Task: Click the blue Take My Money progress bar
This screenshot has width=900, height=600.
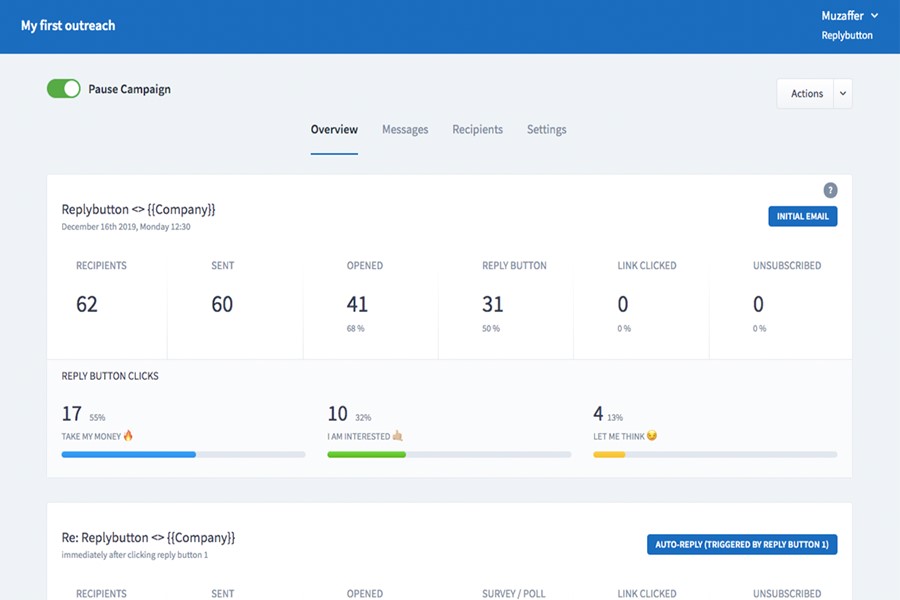Action: coord(129,455)
